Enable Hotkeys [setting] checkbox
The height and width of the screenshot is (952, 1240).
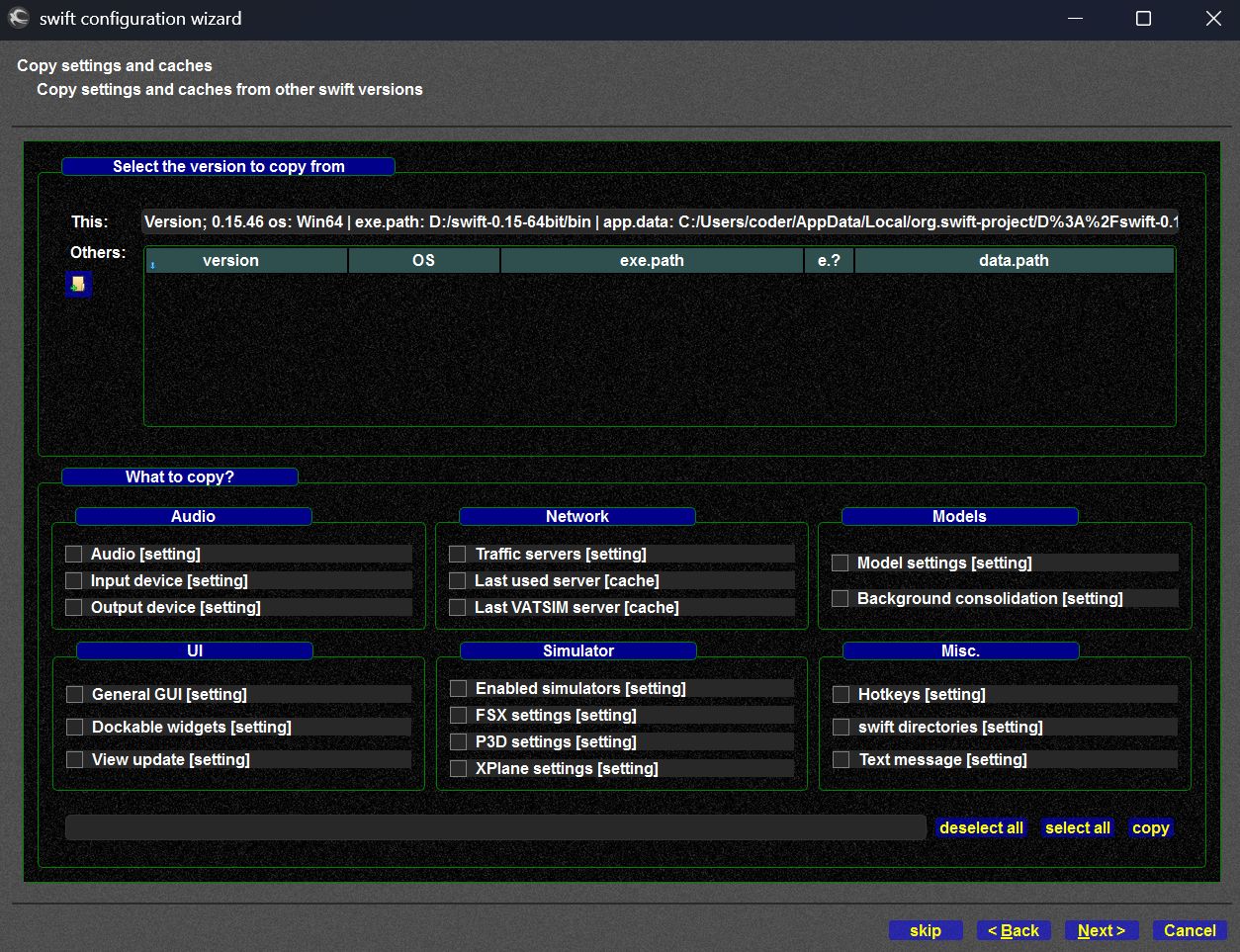pos(841,694)
